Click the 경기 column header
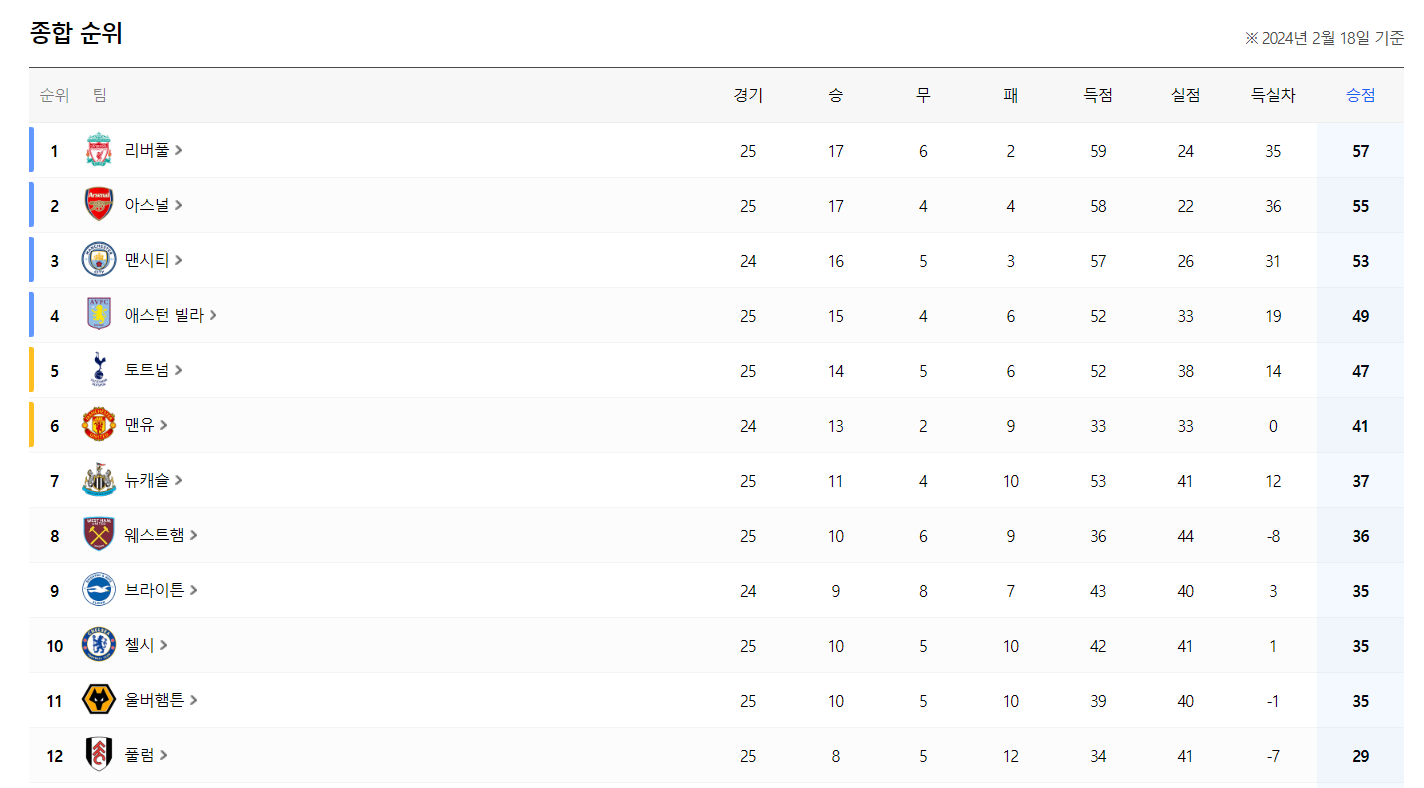 (x=748, y=95)
